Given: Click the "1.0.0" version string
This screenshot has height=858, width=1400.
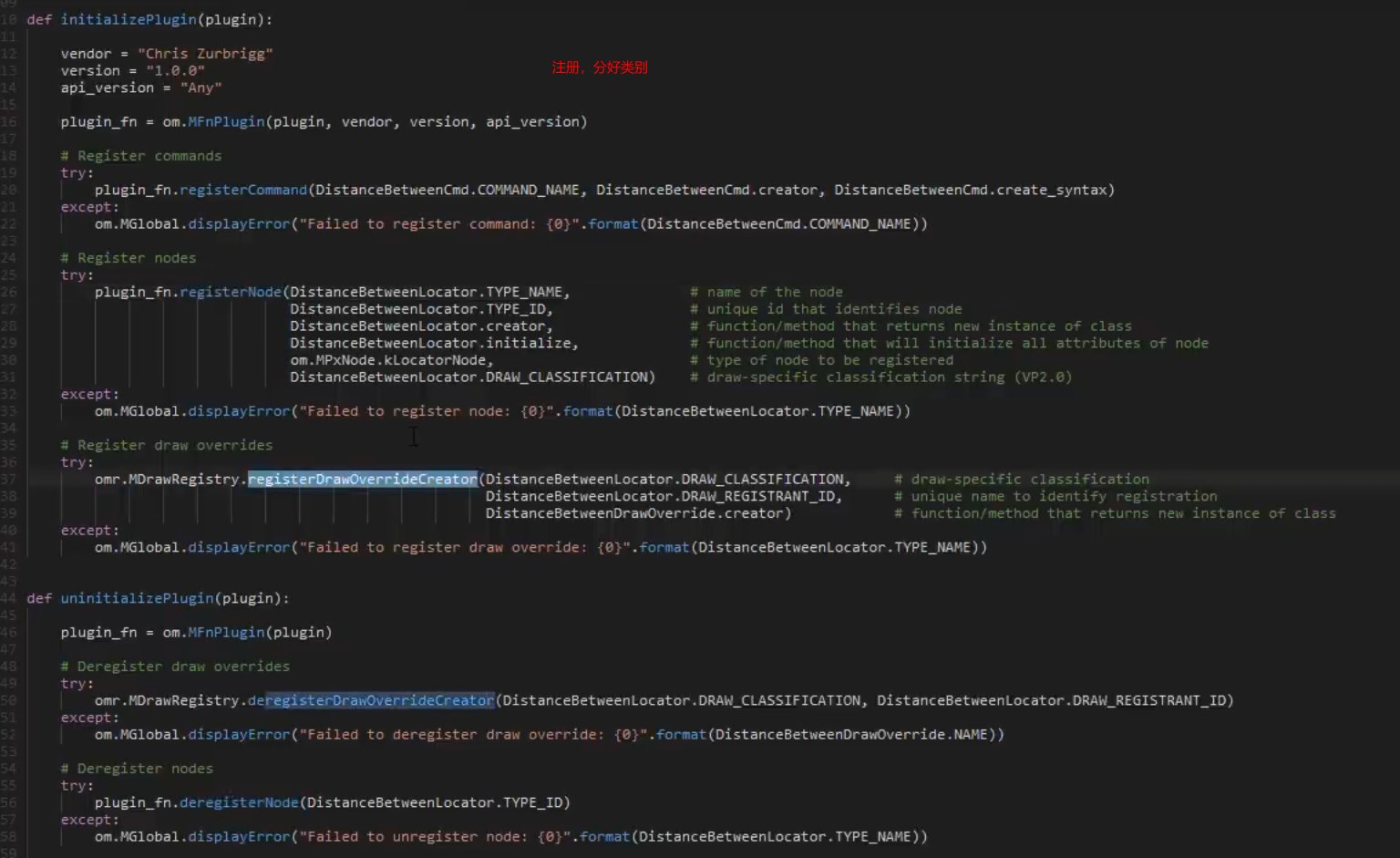Looking at the screenshot, I should (175, 70).
